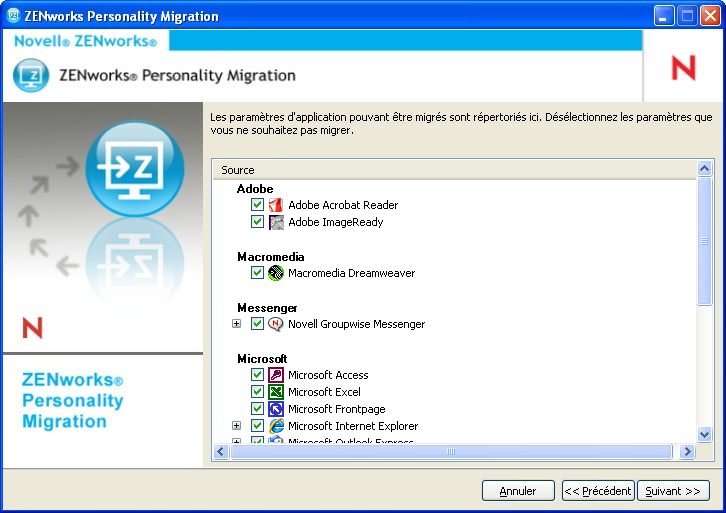This screenshot has height=513, width=726.
Task: Select the Microsoft Excel label
Action: (x=324, y=392)
